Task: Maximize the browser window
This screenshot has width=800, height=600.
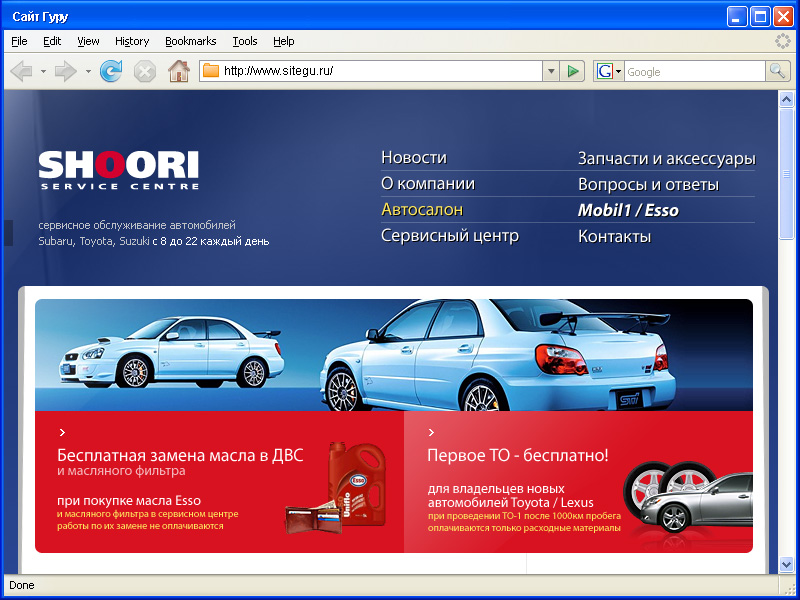Action: tap(760, 17)
